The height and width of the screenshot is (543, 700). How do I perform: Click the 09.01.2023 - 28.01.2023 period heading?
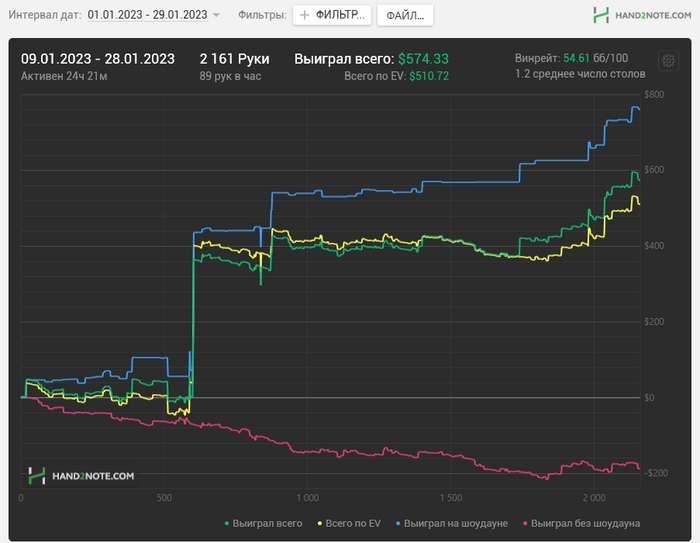point(98,59)
